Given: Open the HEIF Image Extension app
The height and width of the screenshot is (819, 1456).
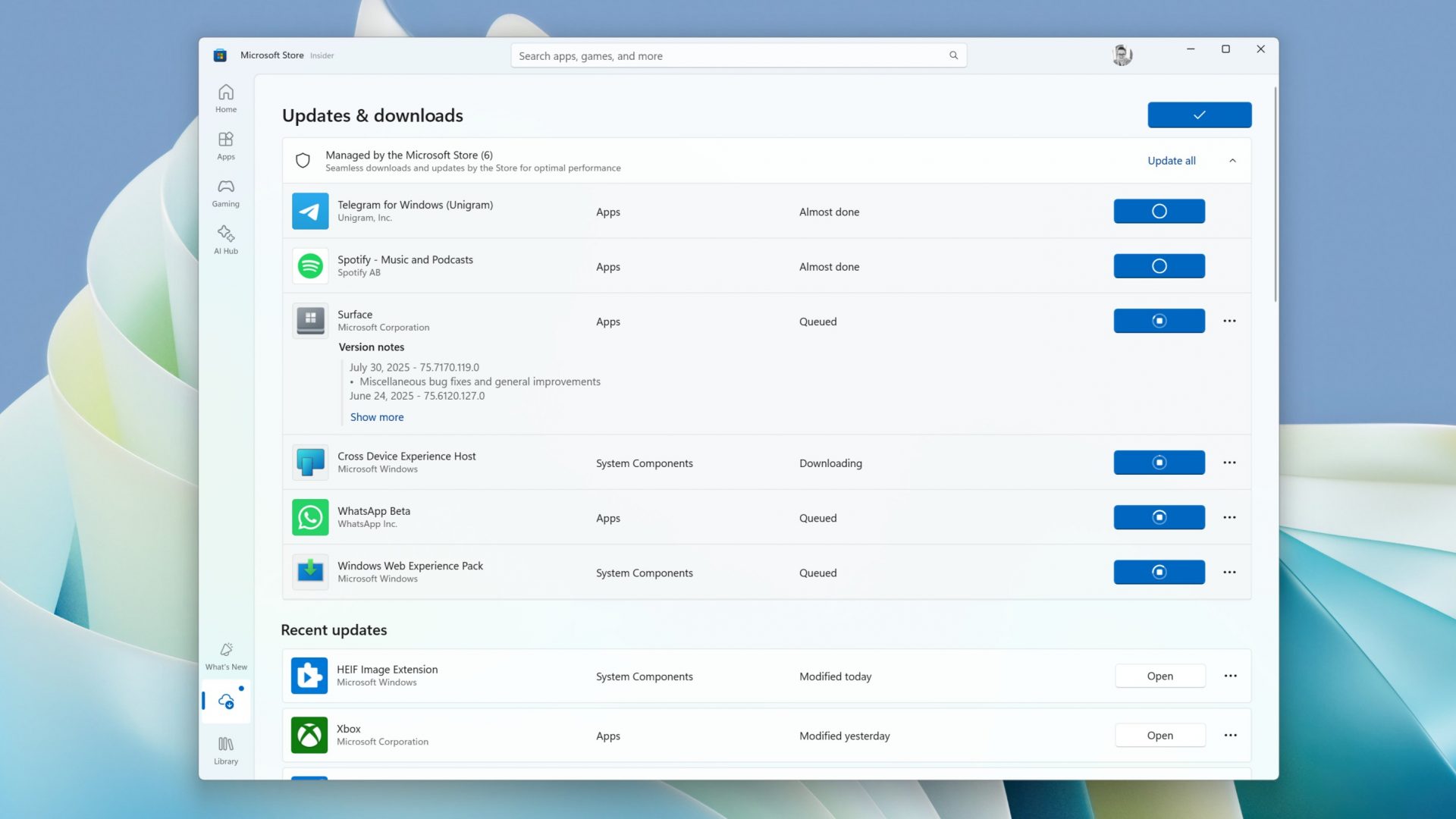Looking at the screenshot, I should (x=1159, y=676).
